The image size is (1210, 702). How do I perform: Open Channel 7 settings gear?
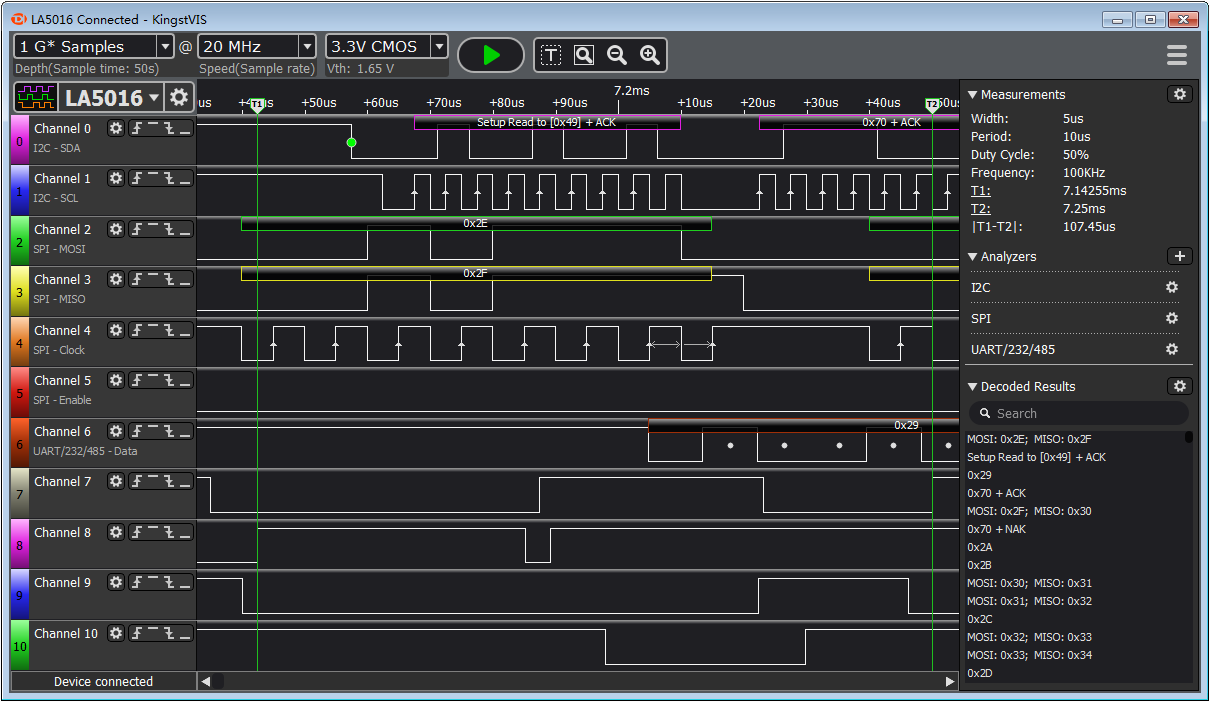[x=116, y=481]
